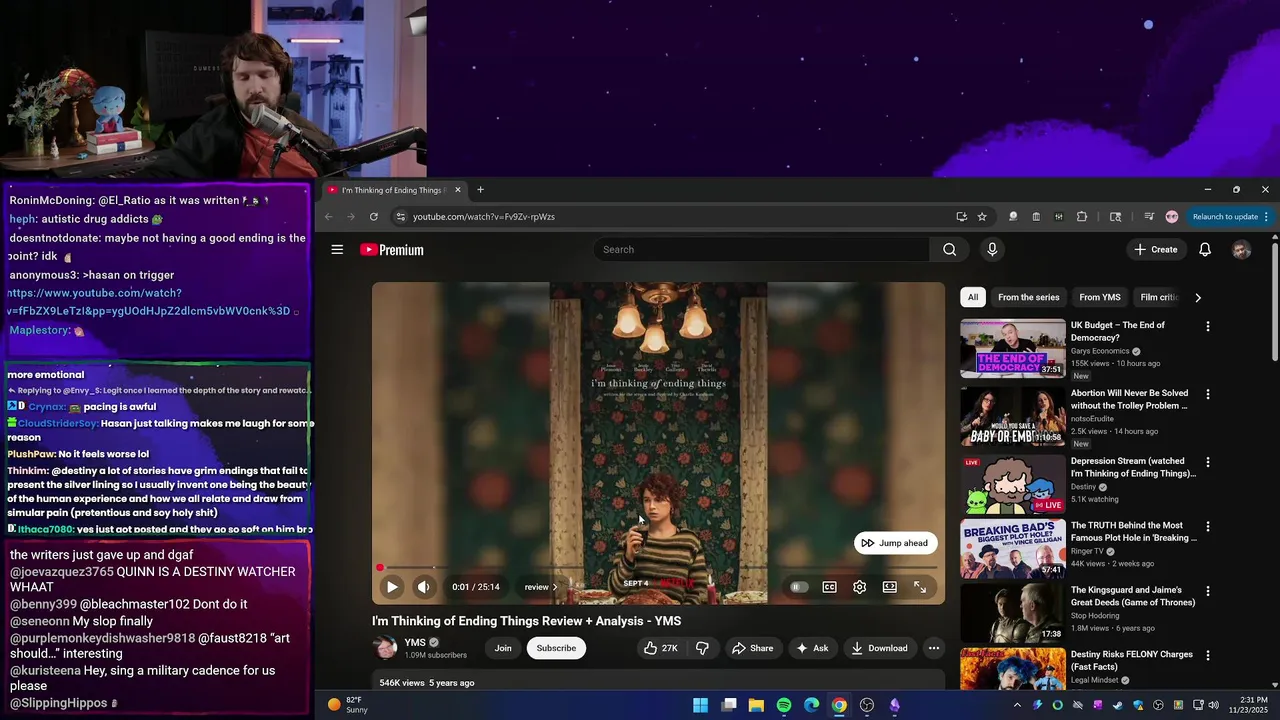Open the YMS channel name link

415,642
